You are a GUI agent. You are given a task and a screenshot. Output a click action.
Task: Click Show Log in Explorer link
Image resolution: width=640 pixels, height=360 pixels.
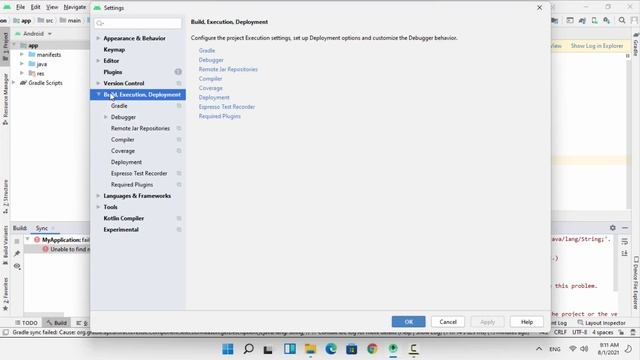click(597, 46)
